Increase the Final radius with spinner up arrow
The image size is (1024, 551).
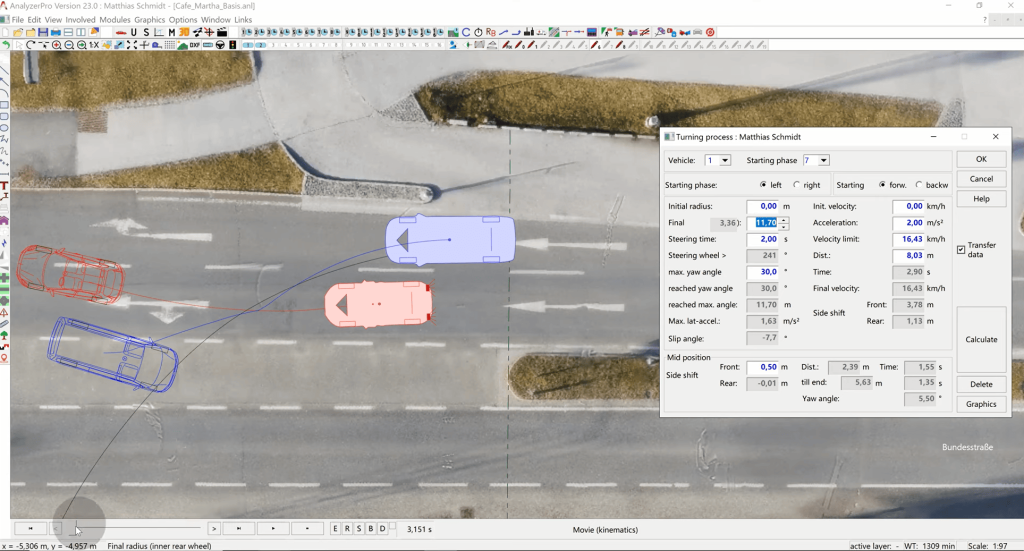point(784,219)
